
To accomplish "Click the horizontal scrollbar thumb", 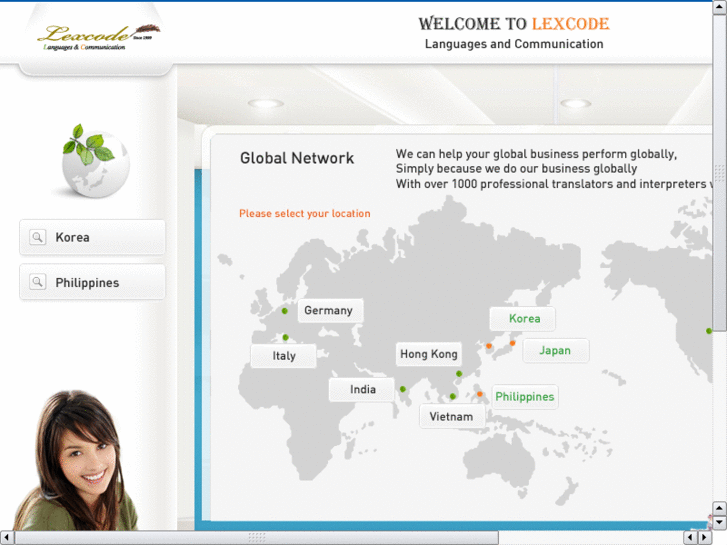I will [x=256, y=538].
